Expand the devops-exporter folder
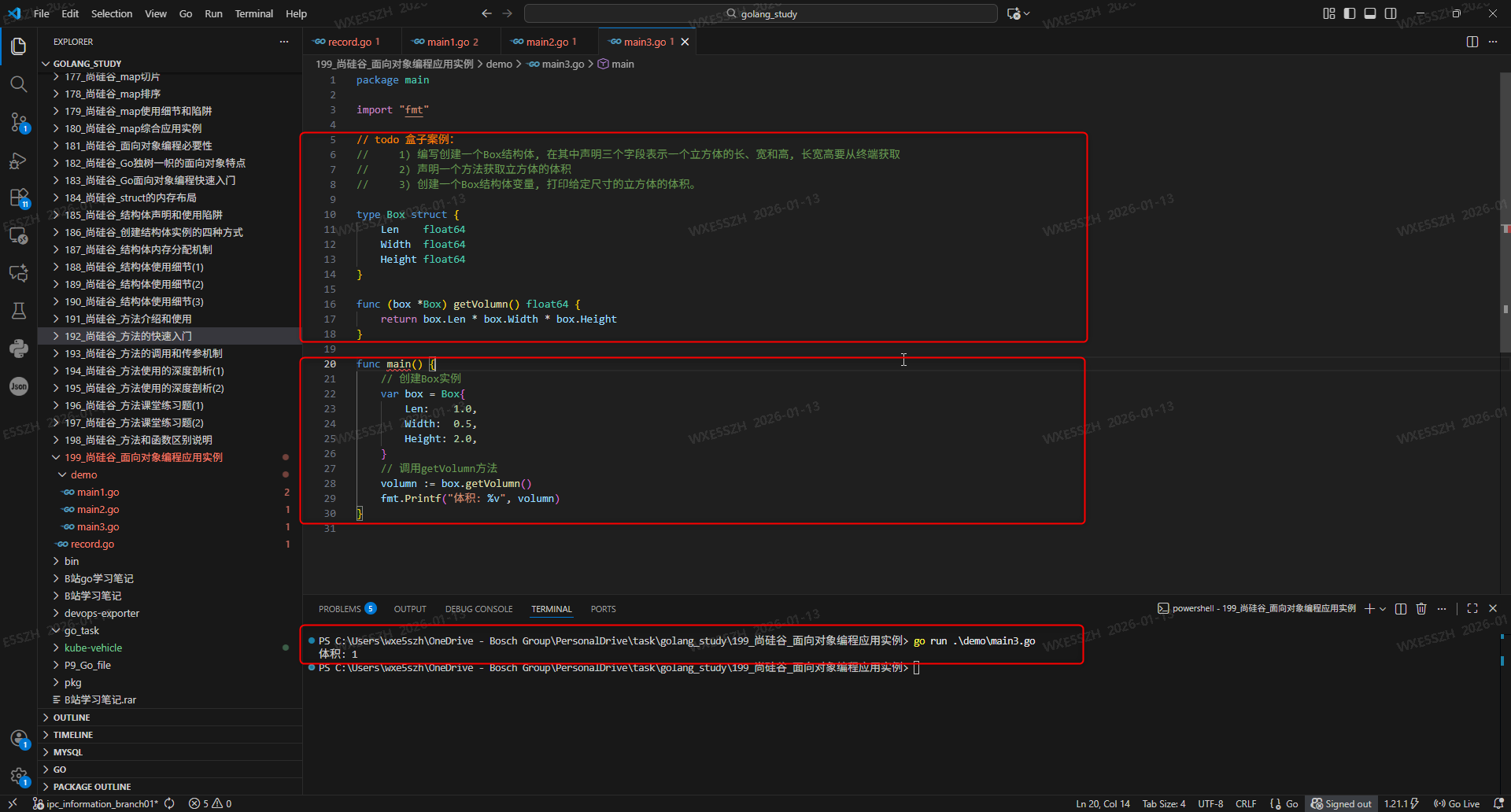The image size is (1511, 812). [x=170, y=613]
